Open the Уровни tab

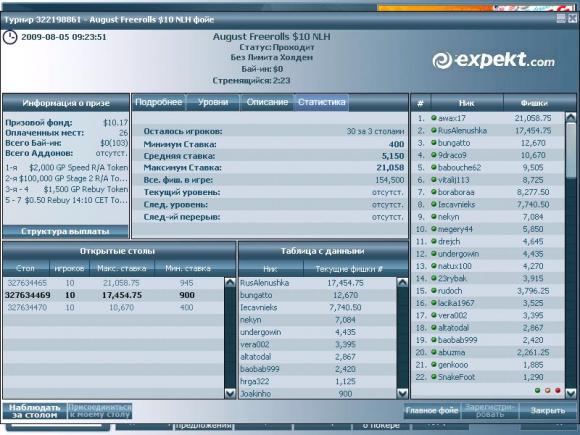pyautogui.click(x=213, y=102)
